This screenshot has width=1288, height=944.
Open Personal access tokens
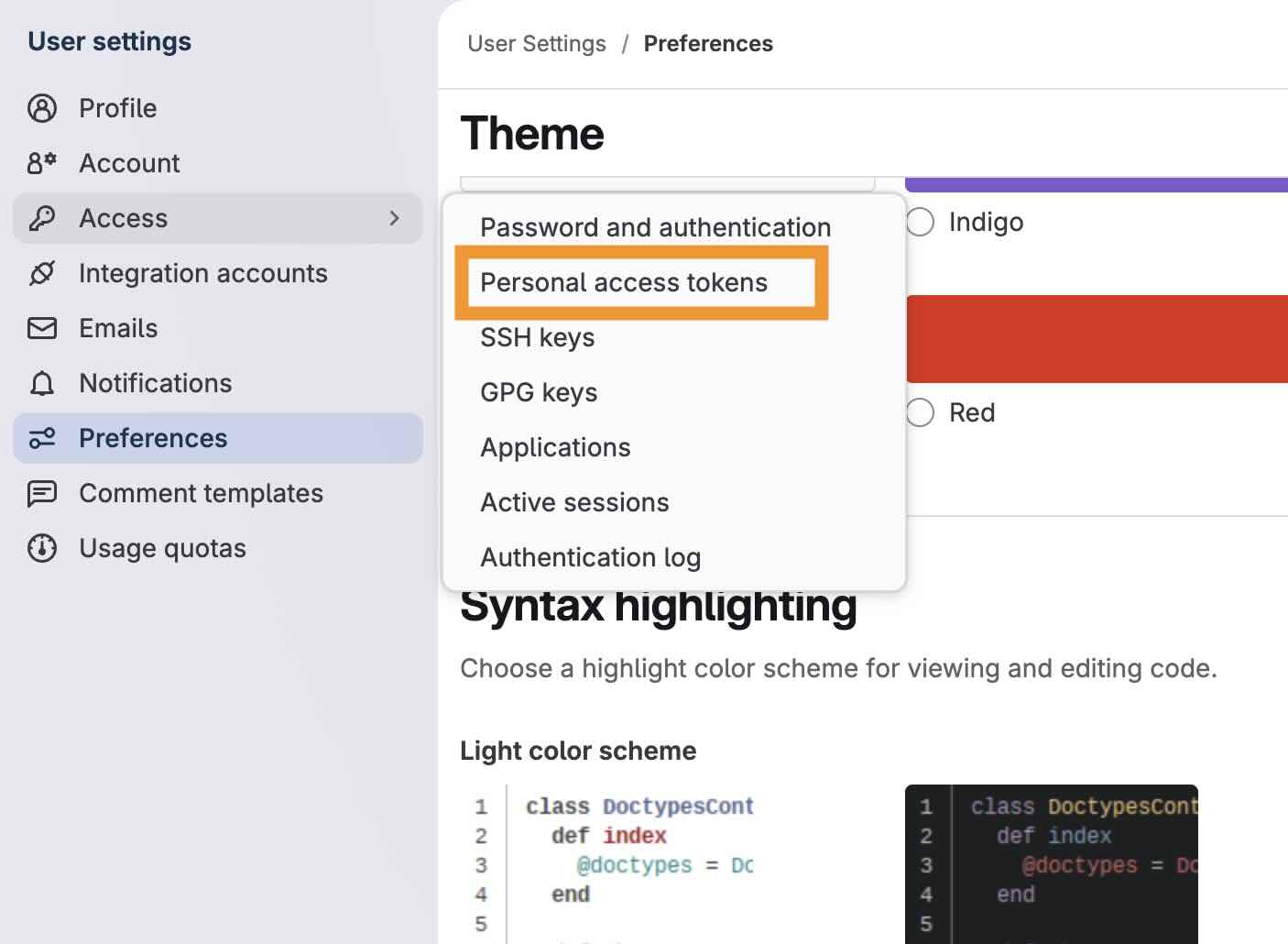(624, 282)
